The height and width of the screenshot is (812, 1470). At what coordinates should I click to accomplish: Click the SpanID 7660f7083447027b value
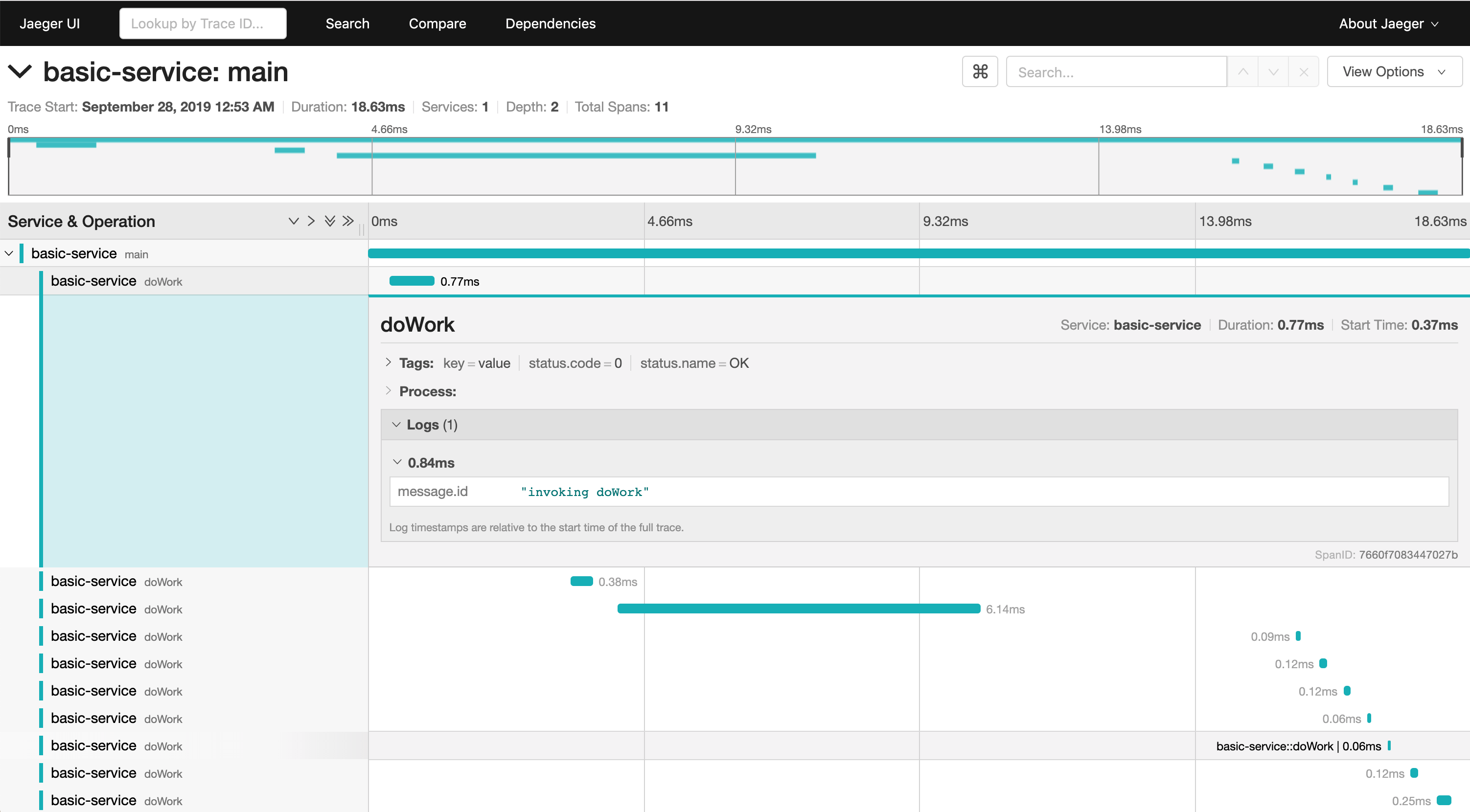(x=1408, y=555)
